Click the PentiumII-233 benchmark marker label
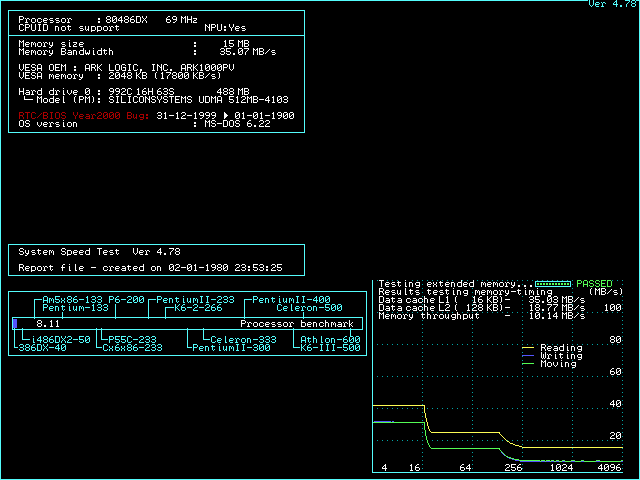Image resolution: width=640 pixels, height=480 pixels. [x=195, y=300]
